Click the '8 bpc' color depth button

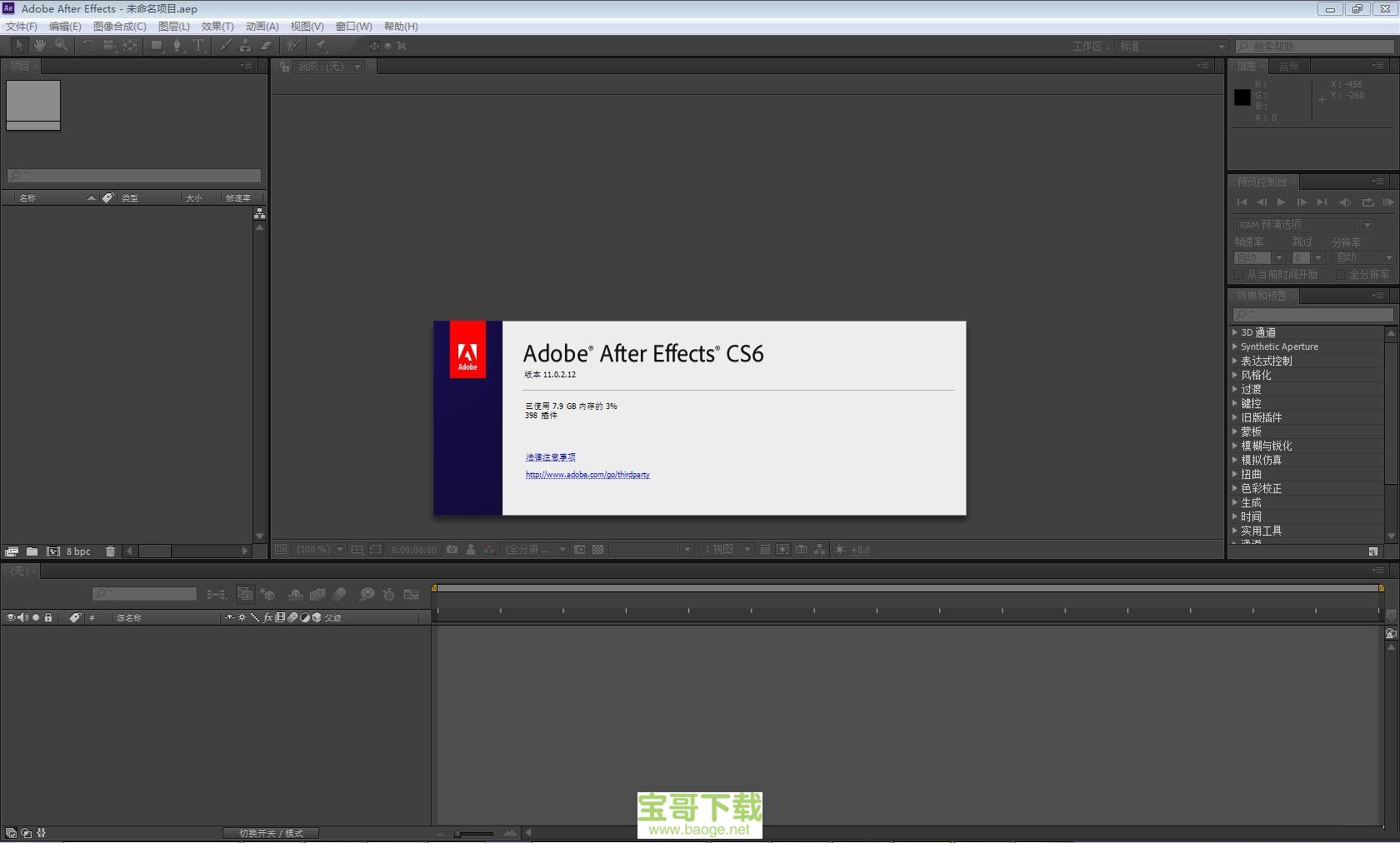tap(78, 551)
